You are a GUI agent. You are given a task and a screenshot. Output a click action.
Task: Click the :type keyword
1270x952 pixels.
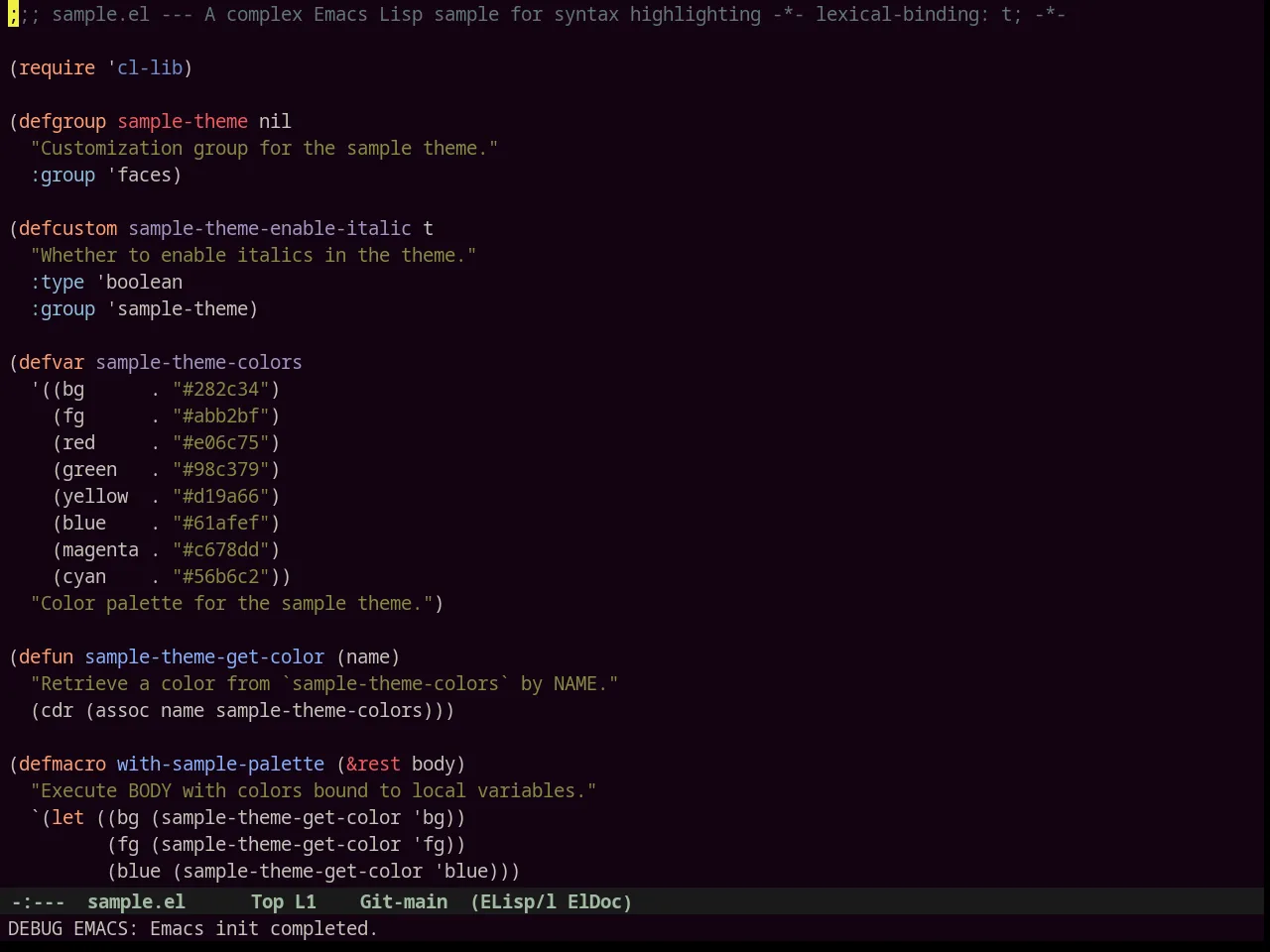pyautogui.click(x=58, y=282)
